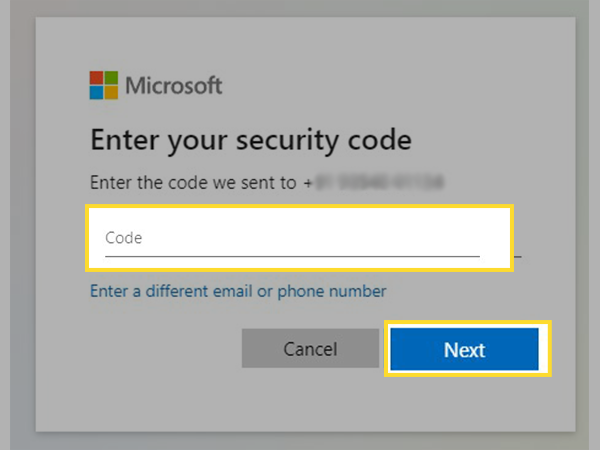Click the underline beneath the Code field

292,256
